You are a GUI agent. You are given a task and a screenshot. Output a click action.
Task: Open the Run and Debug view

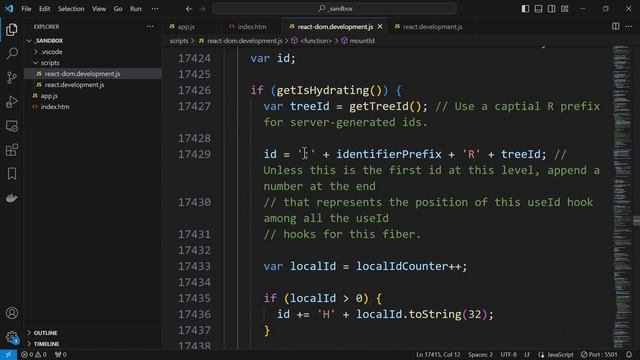point(12,102)
